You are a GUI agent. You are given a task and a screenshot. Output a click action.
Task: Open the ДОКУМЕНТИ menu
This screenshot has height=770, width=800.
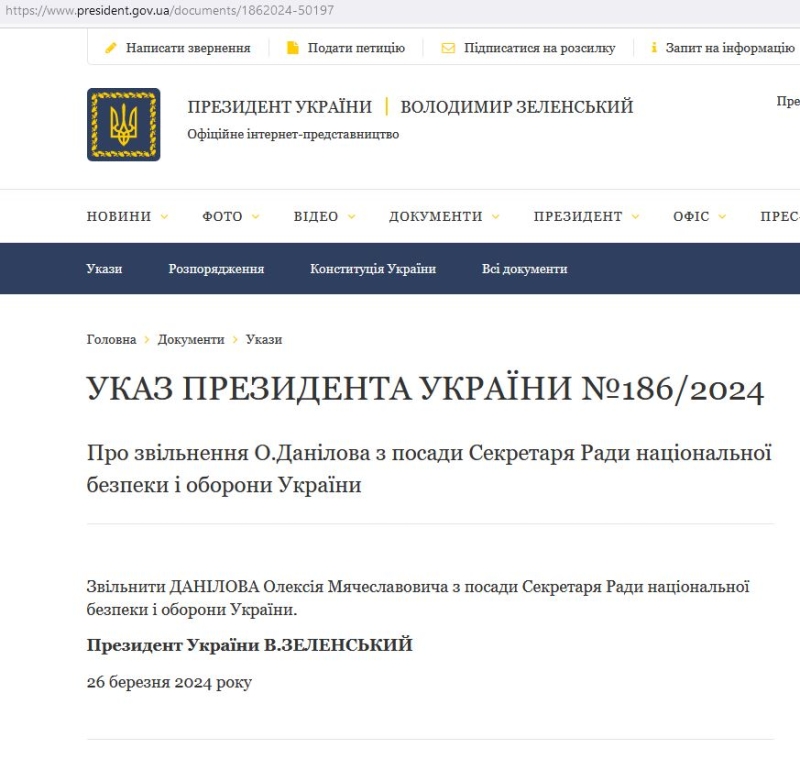click(x=436, y=217)
